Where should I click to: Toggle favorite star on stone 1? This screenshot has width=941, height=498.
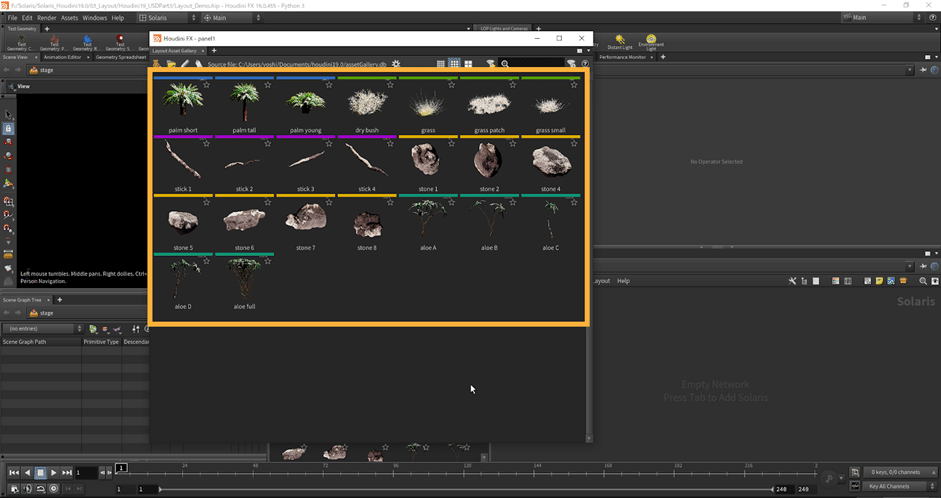(451, 143)
